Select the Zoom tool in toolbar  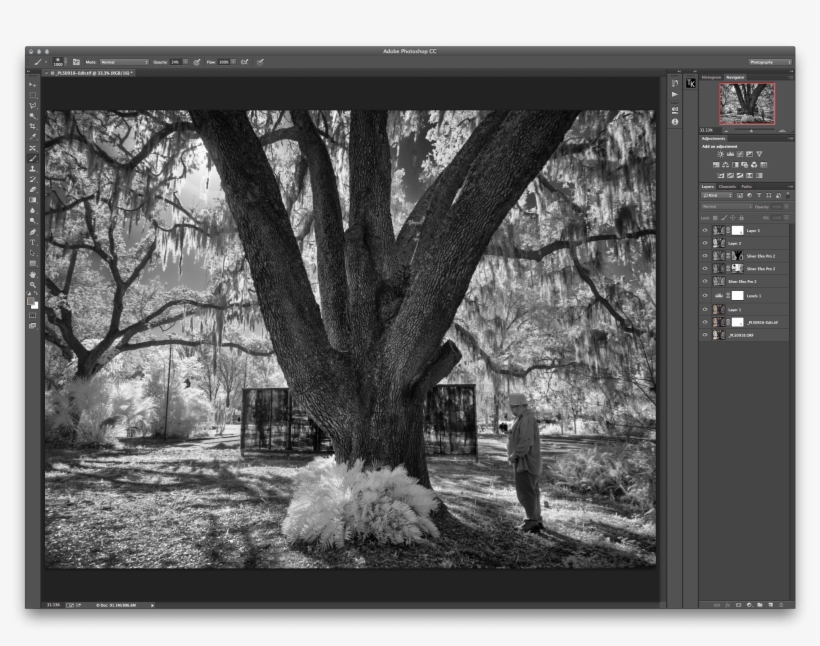(x=32, y=284)
